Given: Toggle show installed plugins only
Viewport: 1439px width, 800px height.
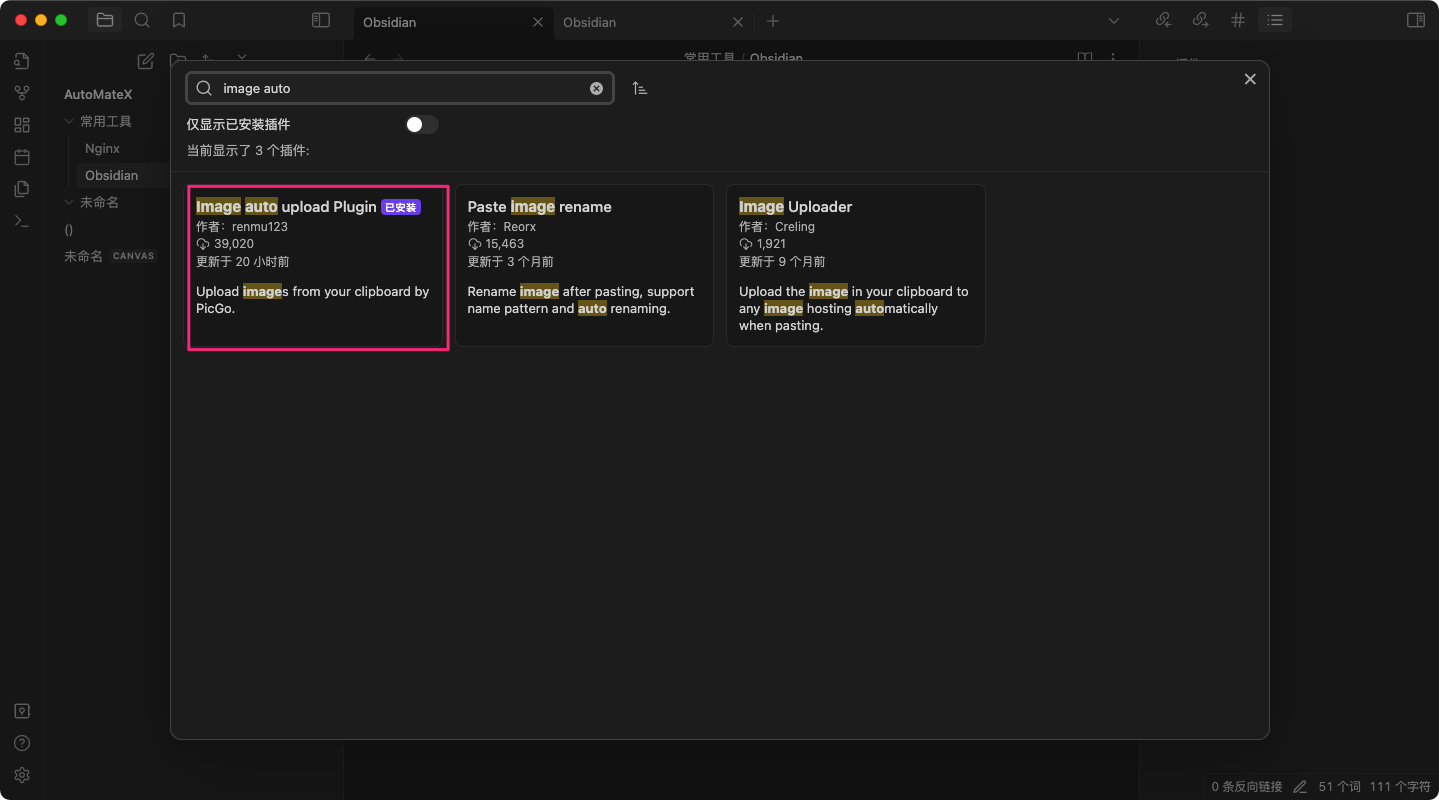Looking at the screenshot, I should 421,125.
